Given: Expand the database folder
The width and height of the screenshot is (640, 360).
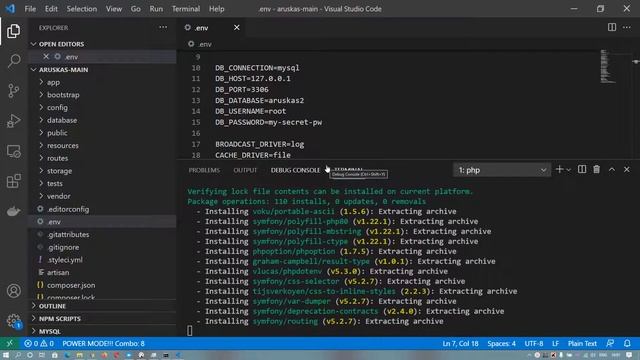Looking at the screenshot, I should pos(102,120).
